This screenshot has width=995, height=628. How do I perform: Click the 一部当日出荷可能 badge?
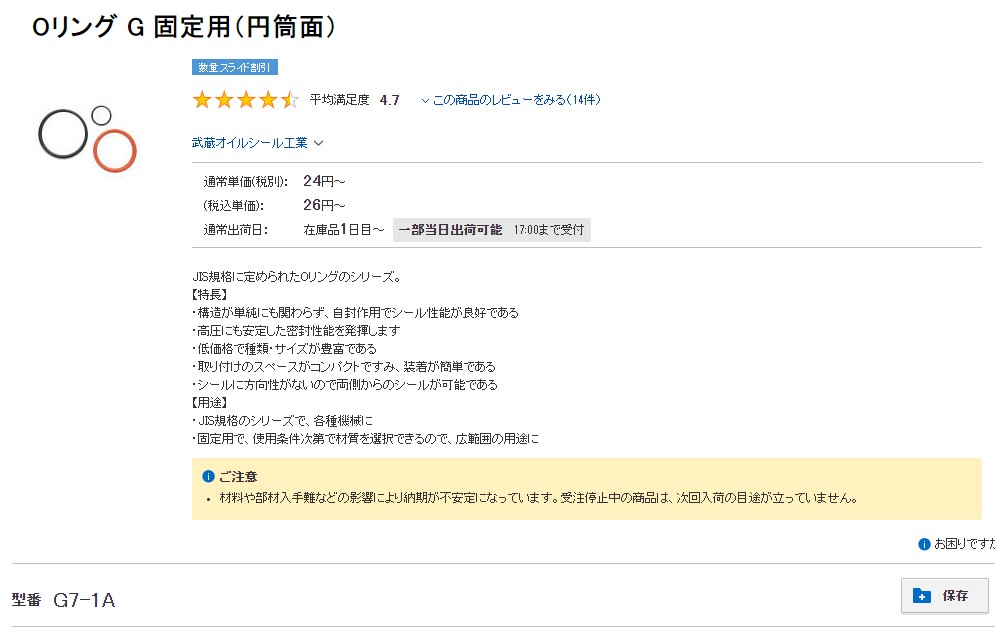(450, 230)
